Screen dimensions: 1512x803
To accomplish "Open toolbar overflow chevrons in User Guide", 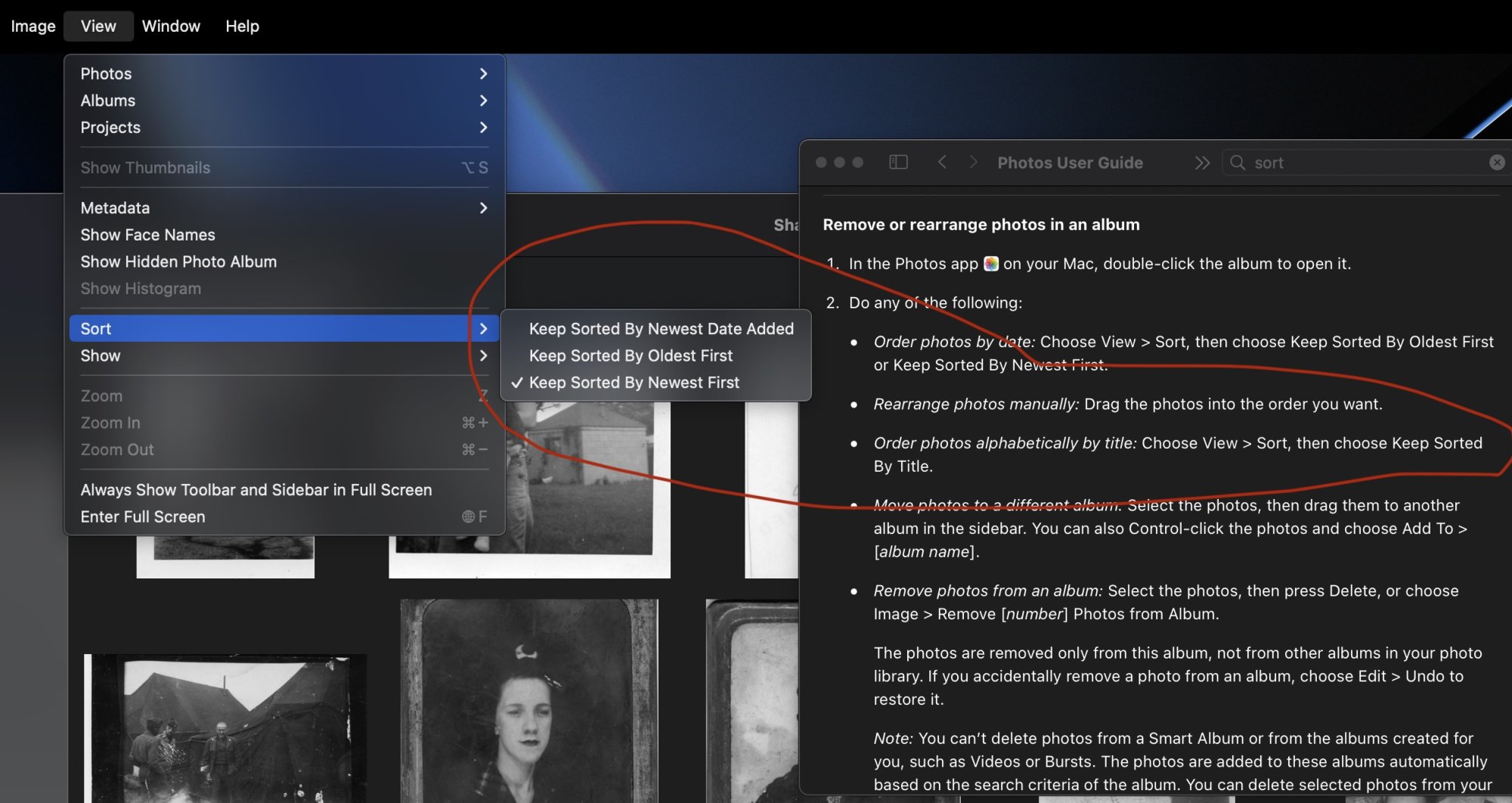I will point(1202,163).
